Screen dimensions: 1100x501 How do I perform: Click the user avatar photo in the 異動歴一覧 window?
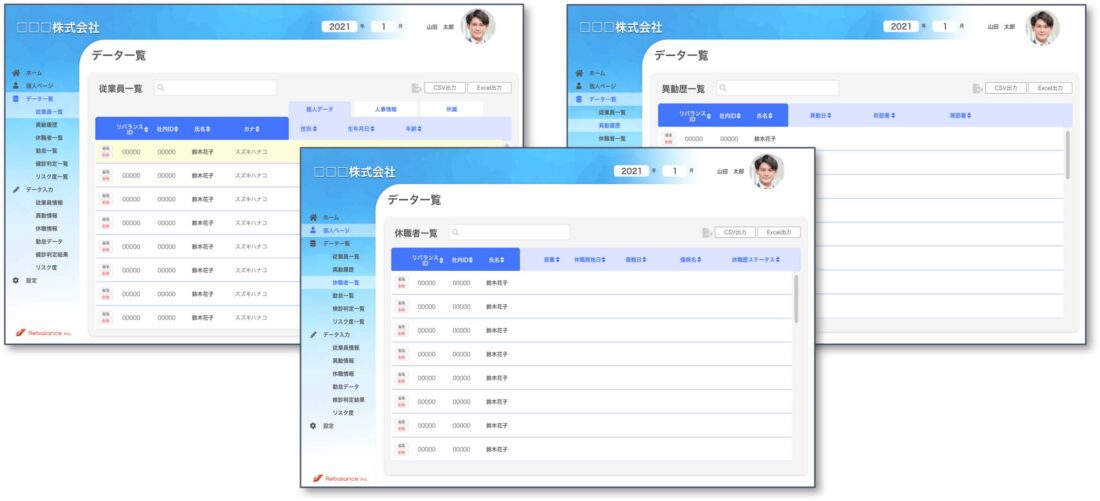point(1042,27)
